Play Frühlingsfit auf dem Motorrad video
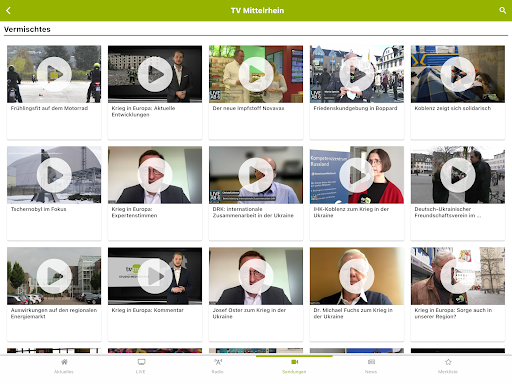Screen dimensions: 512x384 click(x=54, y=74)
